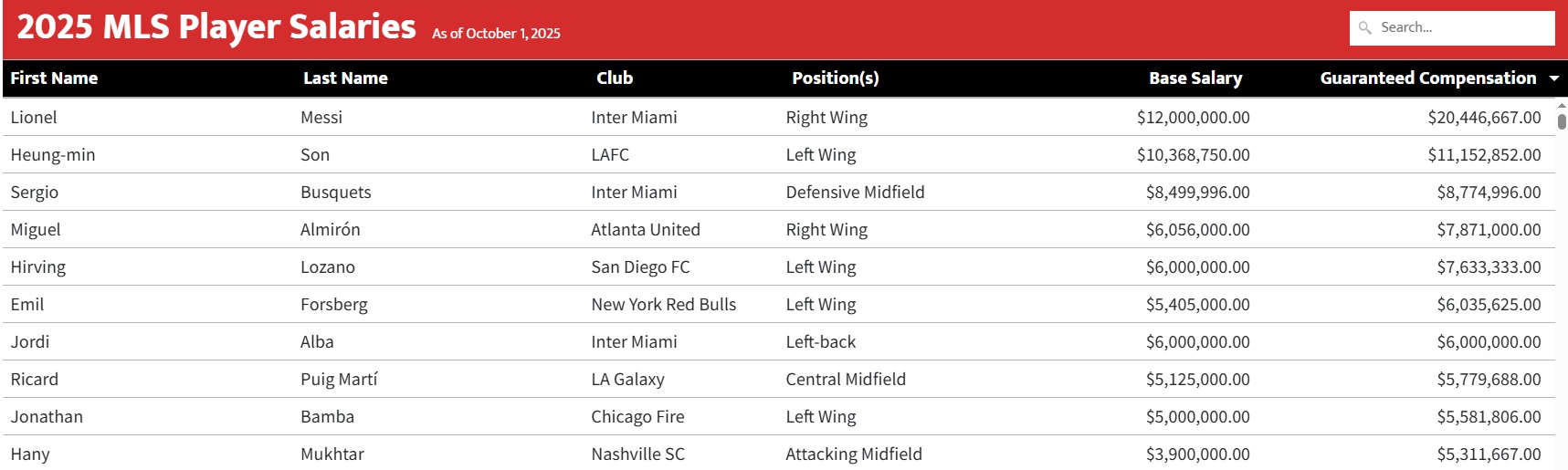
Task: Click Son's last name cell
Action: (315, 155)
